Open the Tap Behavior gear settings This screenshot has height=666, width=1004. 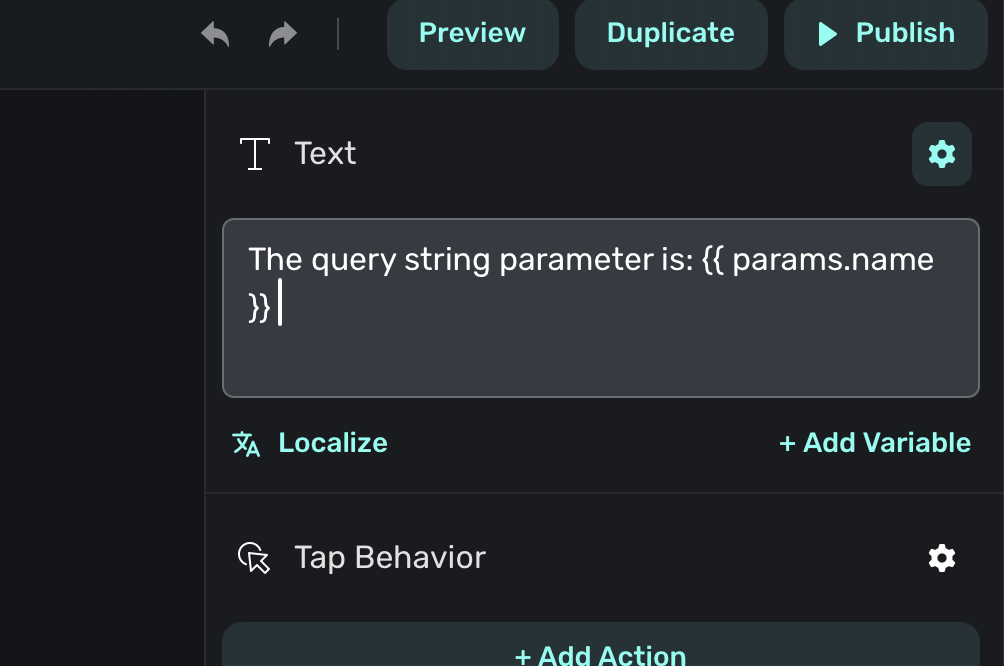tap(942, 558)
